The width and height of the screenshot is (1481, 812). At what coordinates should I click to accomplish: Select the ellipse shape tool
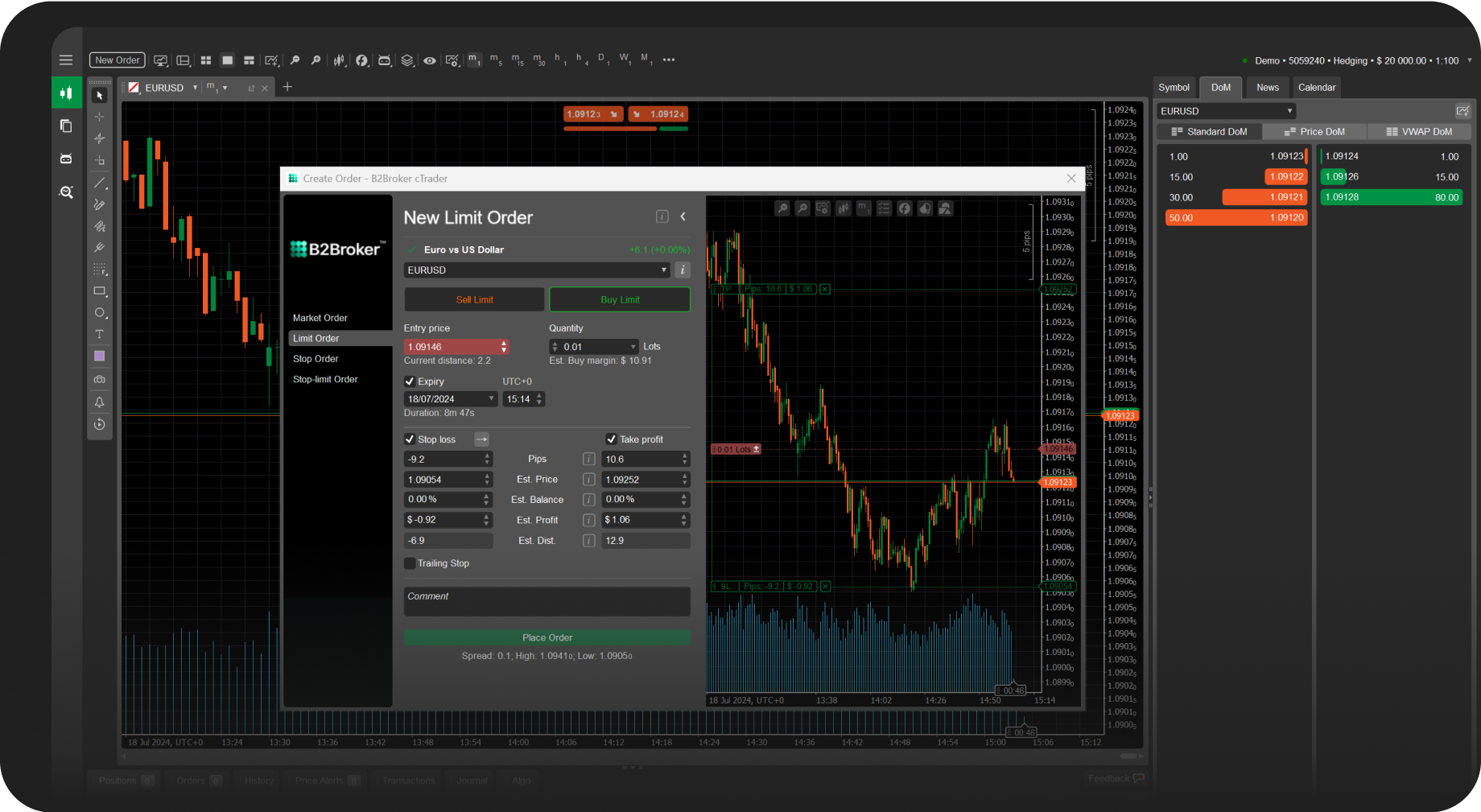[100, 313]
